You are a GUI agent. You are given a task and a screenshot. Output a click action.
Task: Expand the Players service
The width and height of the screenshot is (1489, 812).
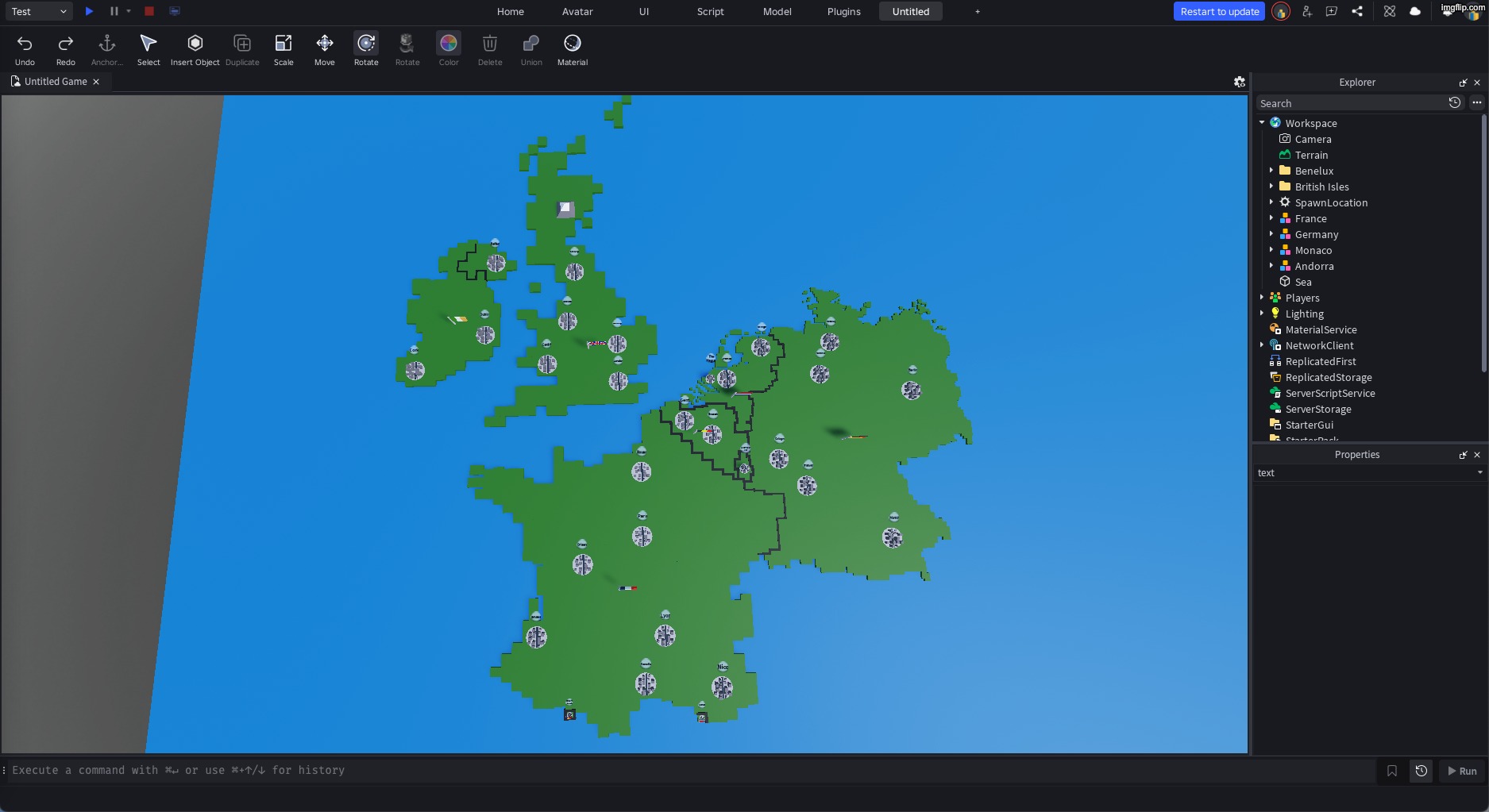1262,298
